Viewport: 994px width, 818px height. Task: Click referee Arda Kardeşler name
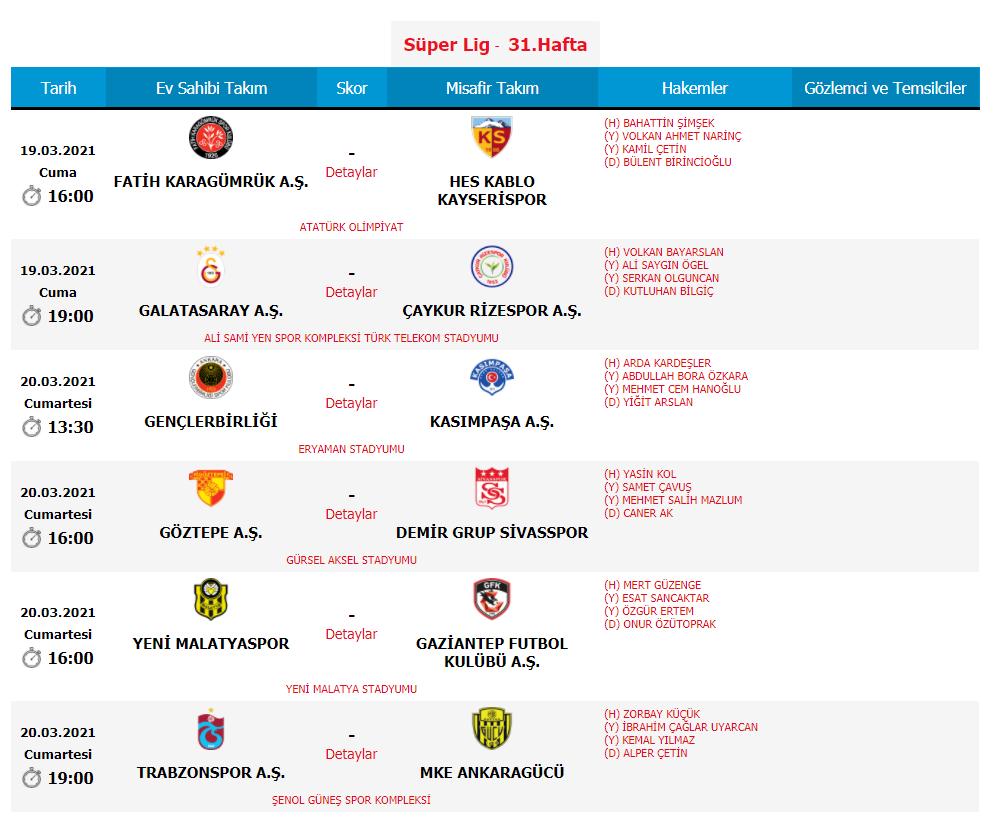point(667,363)
